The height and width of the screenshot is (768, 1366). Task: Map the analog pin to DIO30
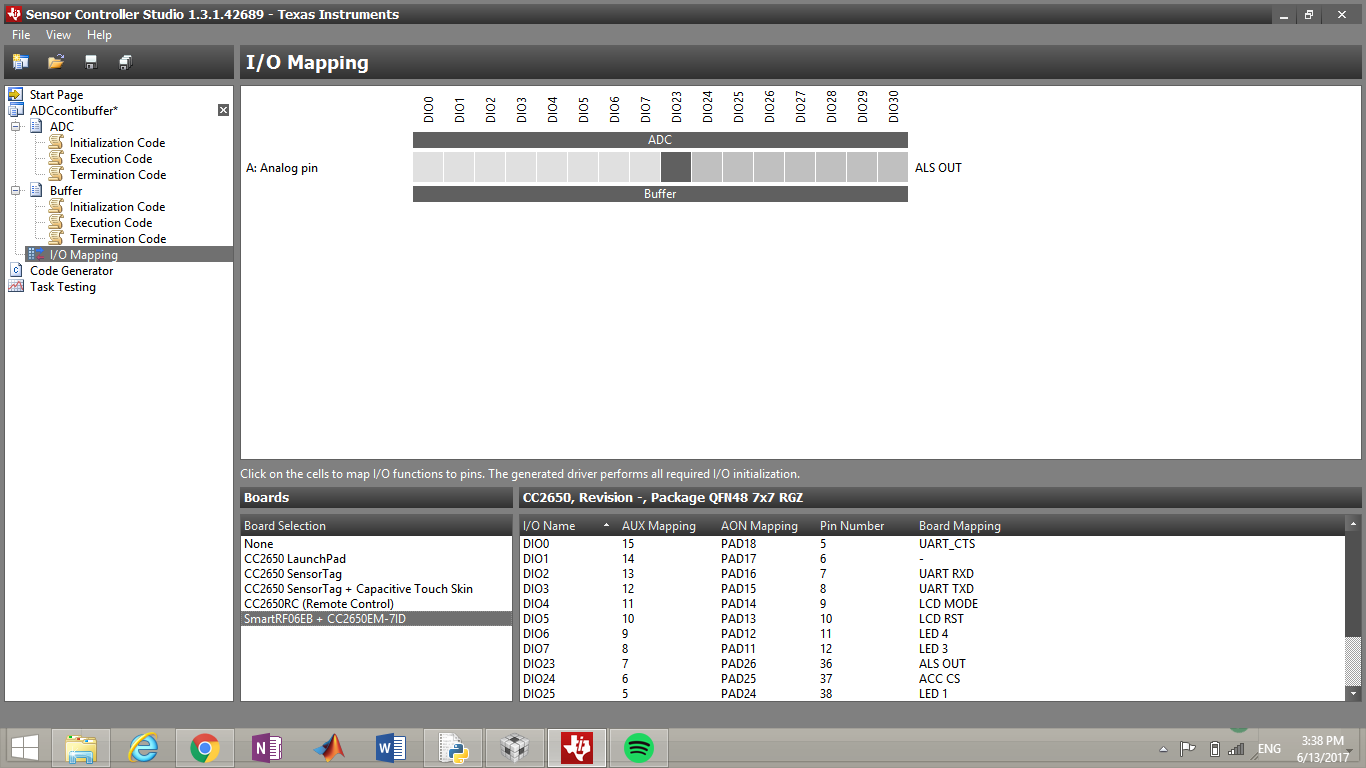[x=893, y=167]
